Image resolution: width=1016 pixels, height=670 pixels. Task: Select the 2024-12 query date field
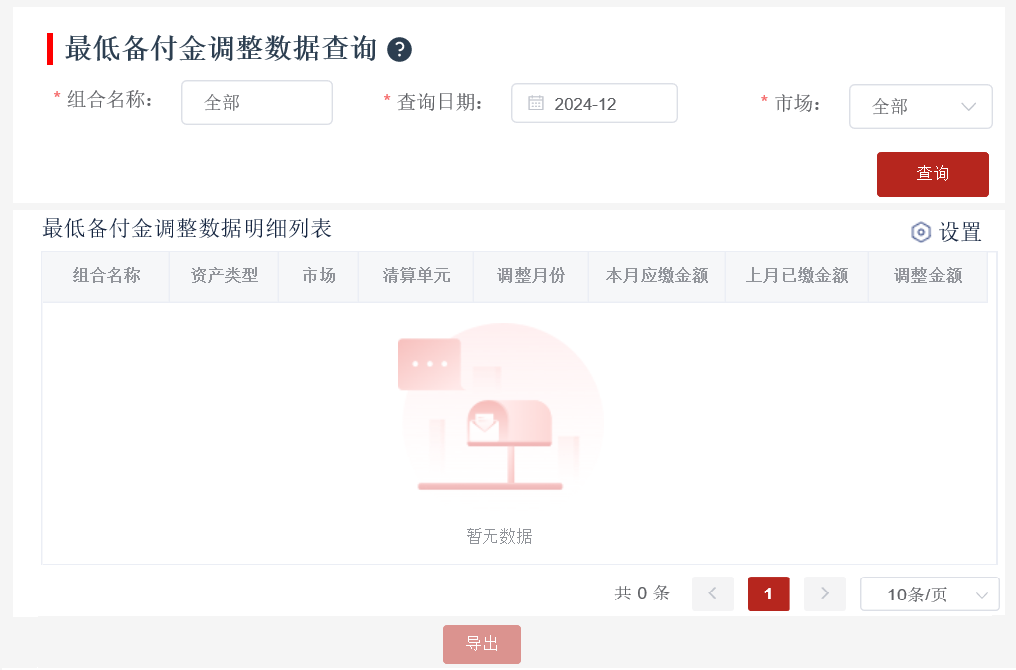[594, 103]
